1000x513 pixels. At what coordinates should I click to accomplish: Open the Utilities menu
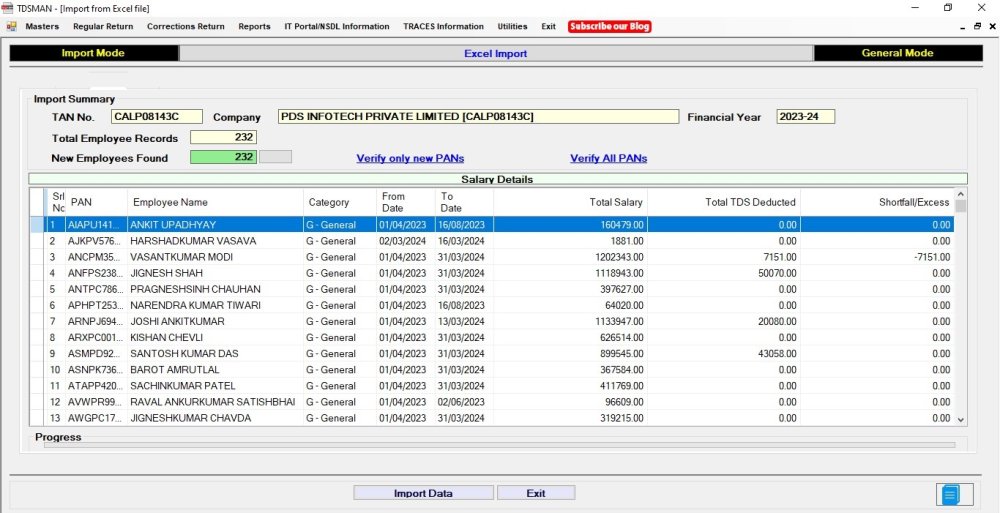point(512,27)
